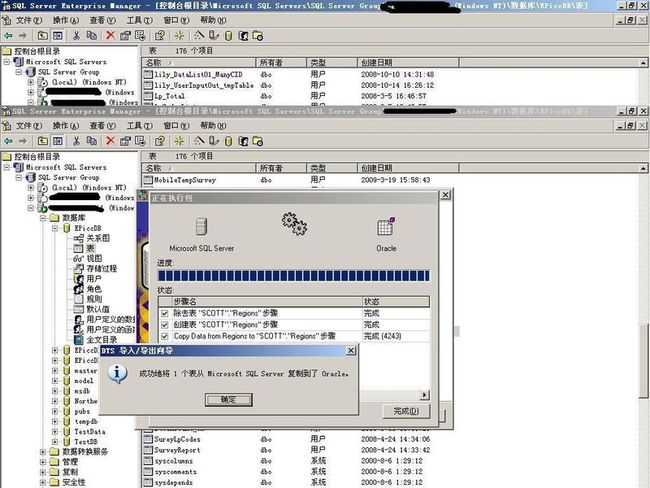Toggle checkbox for 创建表 "SCOTT"."Regions" step
Screen dimensions: 650x488
[x=165, y=325]
